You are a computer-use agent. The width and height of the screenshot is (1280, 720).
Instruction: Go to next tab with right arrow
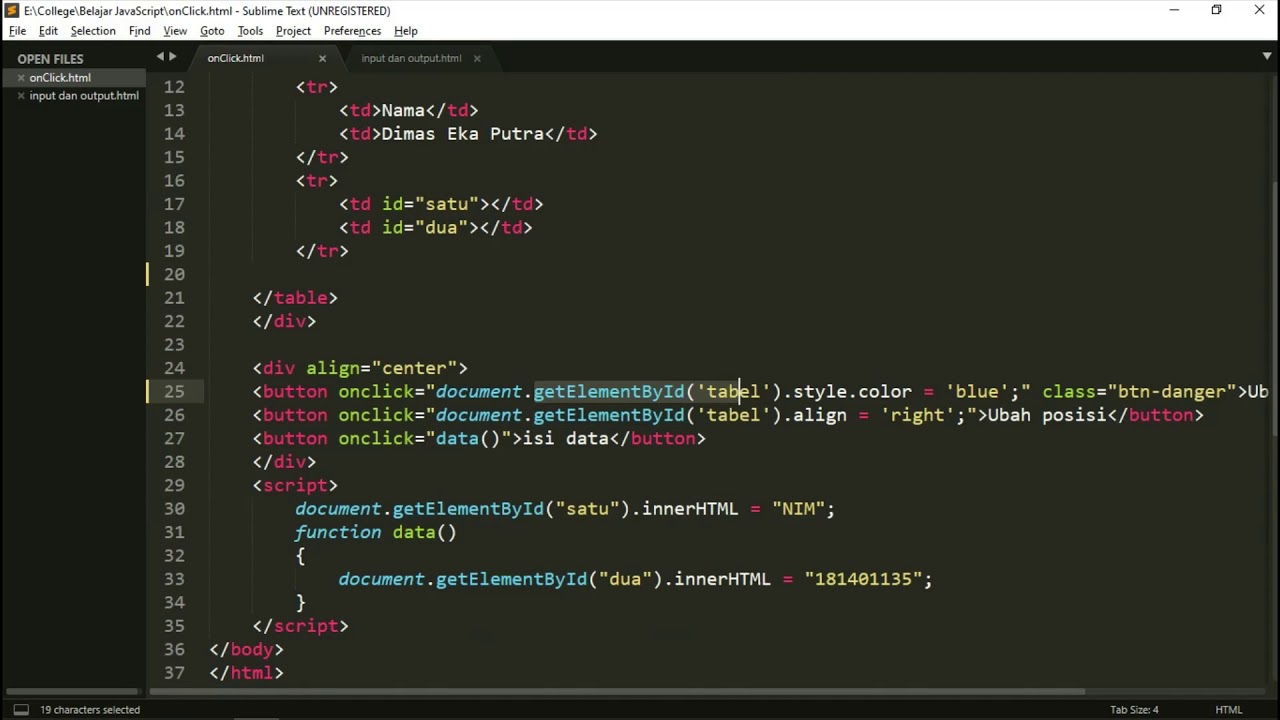pyautogui.click(x=172, y=57)
